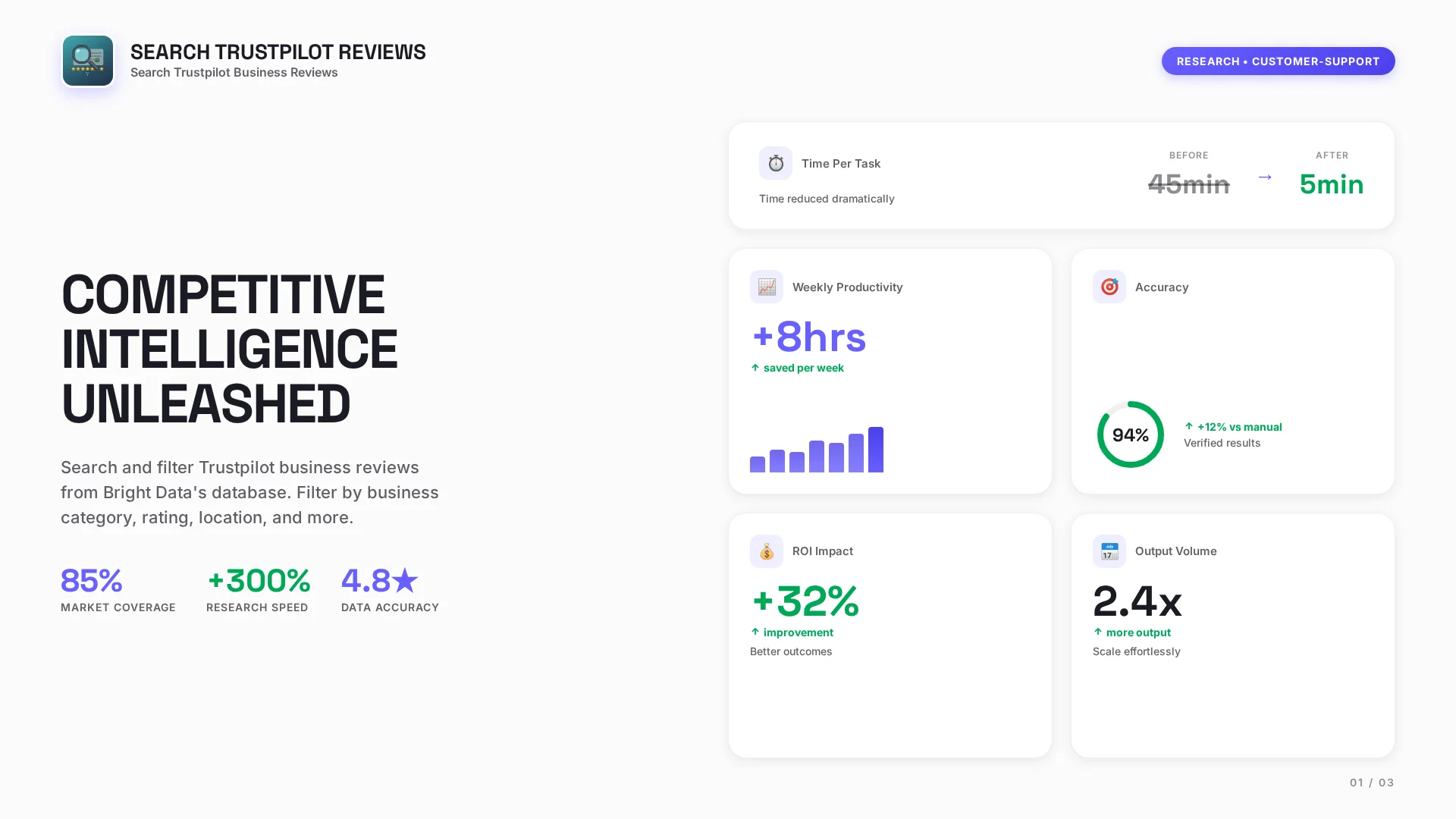1456x819 pixels.
Task: Expand the Accuracy card details
Action: [x=1232, y=371]
